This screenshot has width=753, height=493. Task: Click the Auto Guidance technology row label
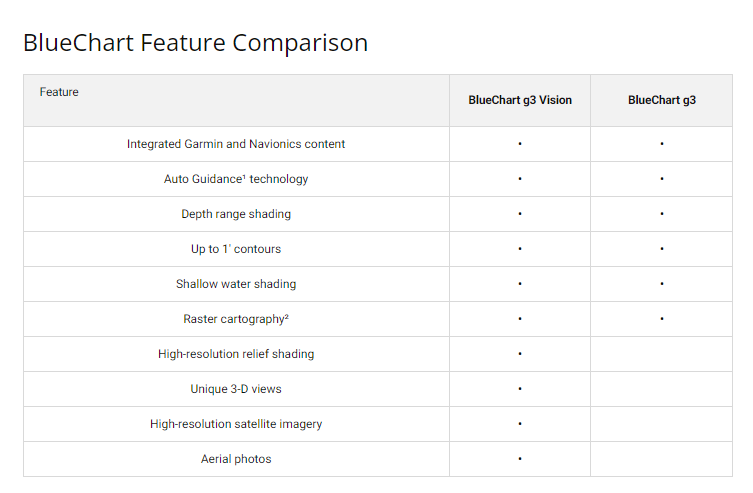click(236, 179)
